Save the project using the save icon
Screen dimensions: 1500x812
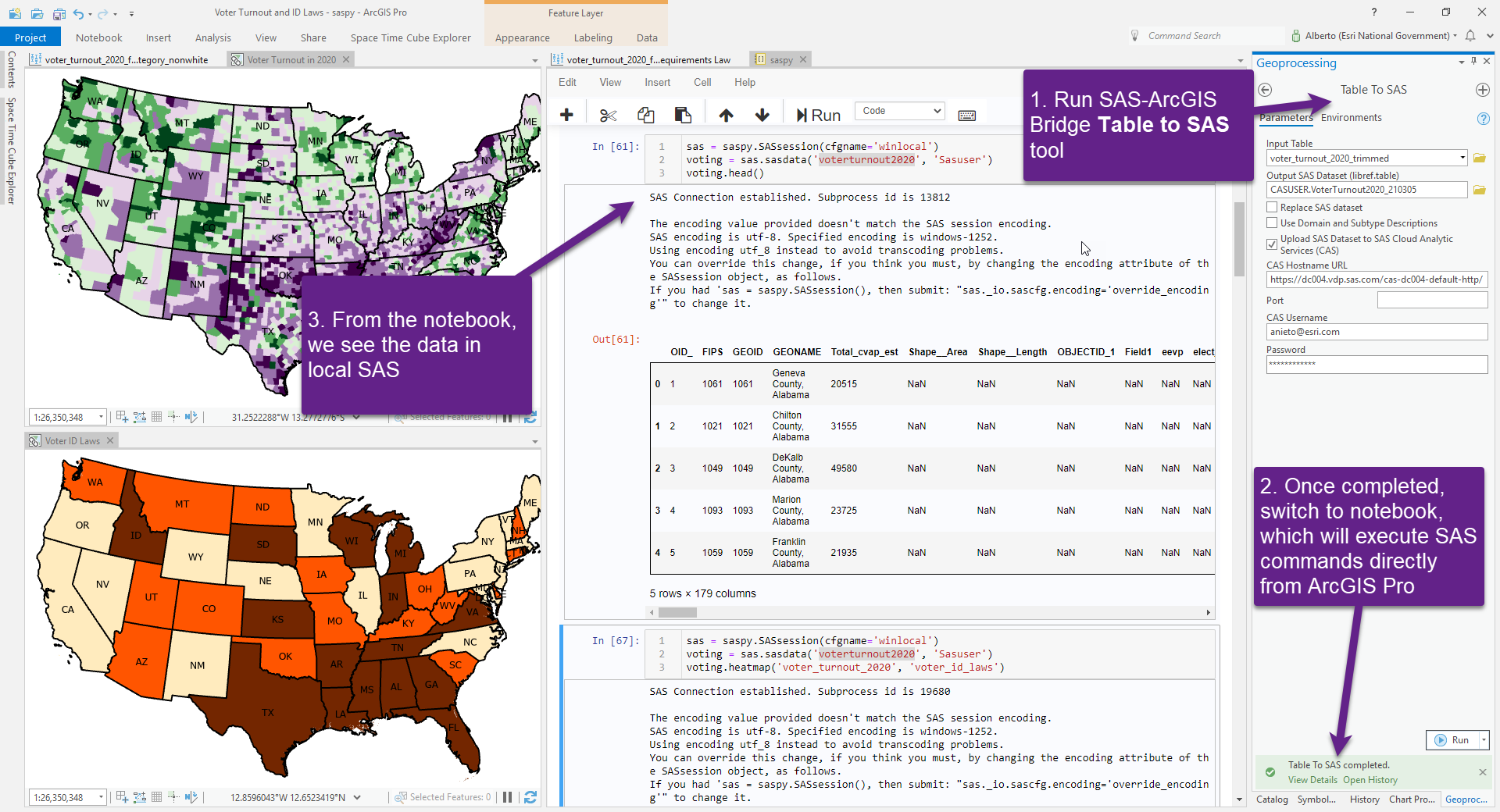59,13
